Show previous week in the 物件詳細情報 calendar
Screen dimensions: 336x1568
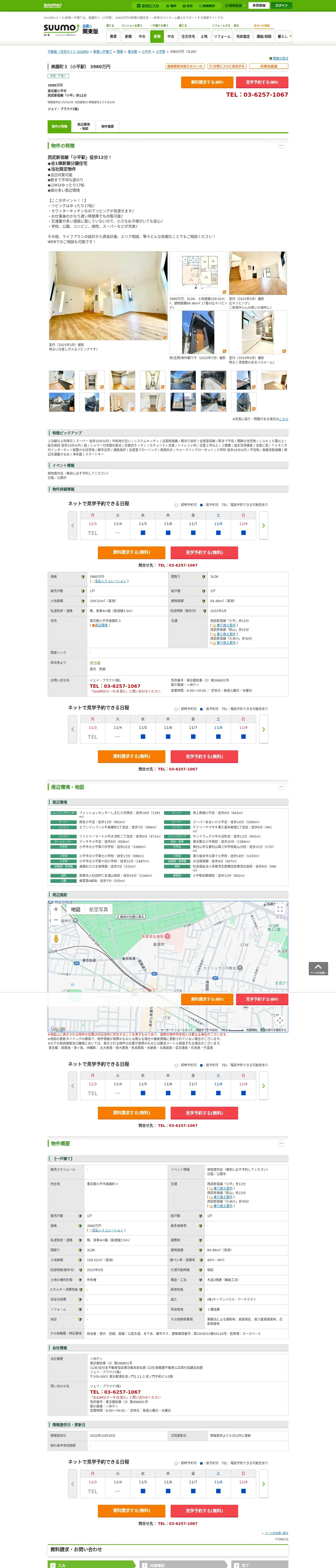point(72,525)
